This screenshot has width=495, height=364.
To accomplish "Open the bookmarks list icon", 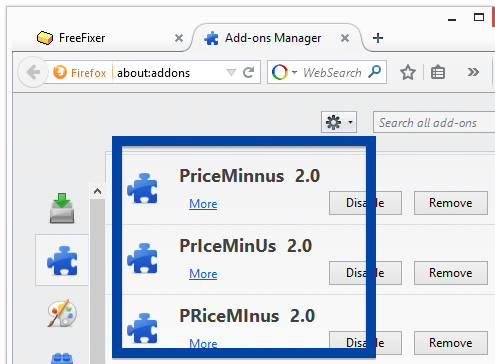I will 438,72.
